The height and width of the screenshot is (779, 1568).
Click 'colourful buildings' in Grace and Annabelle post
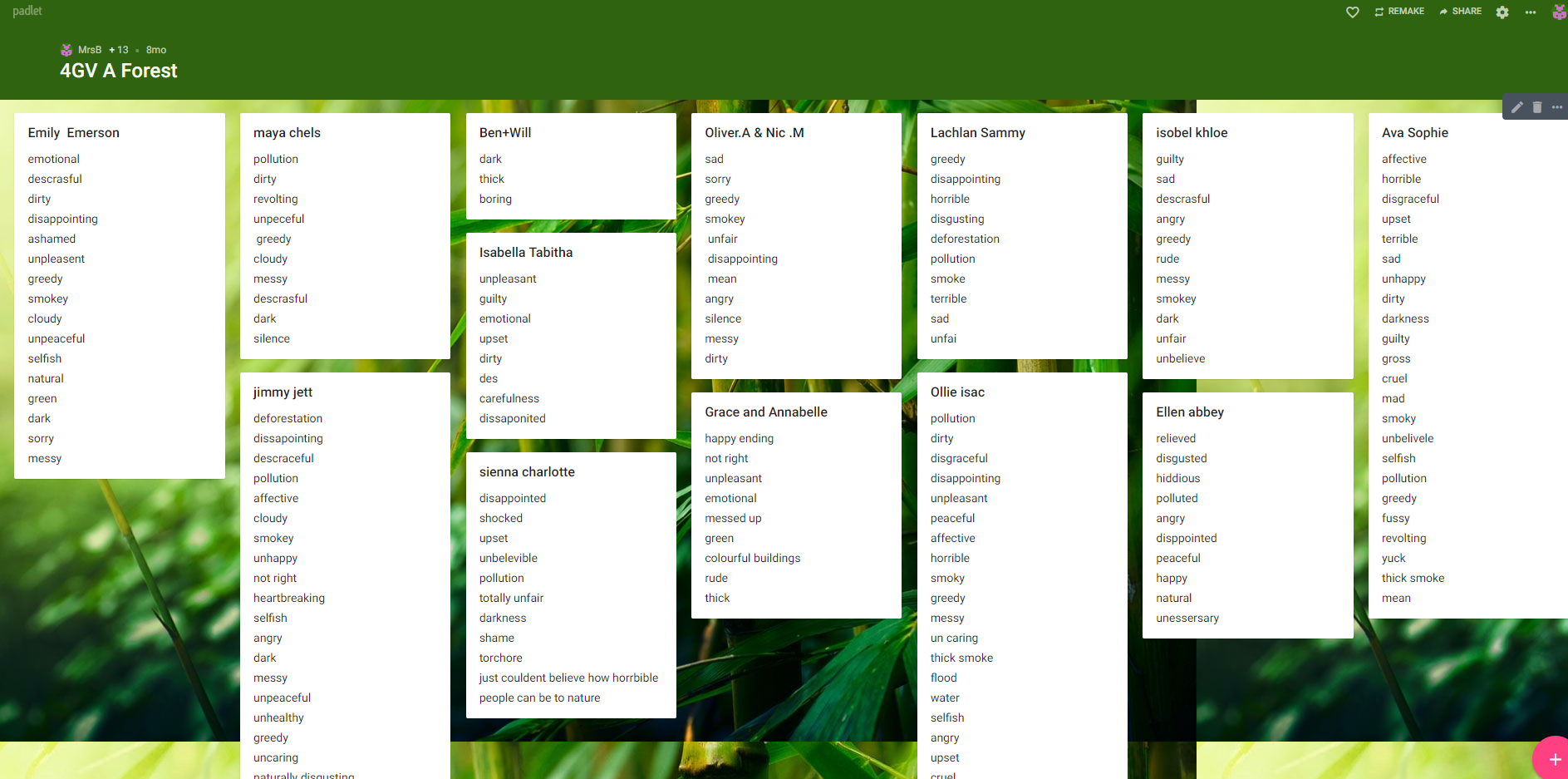753,559
